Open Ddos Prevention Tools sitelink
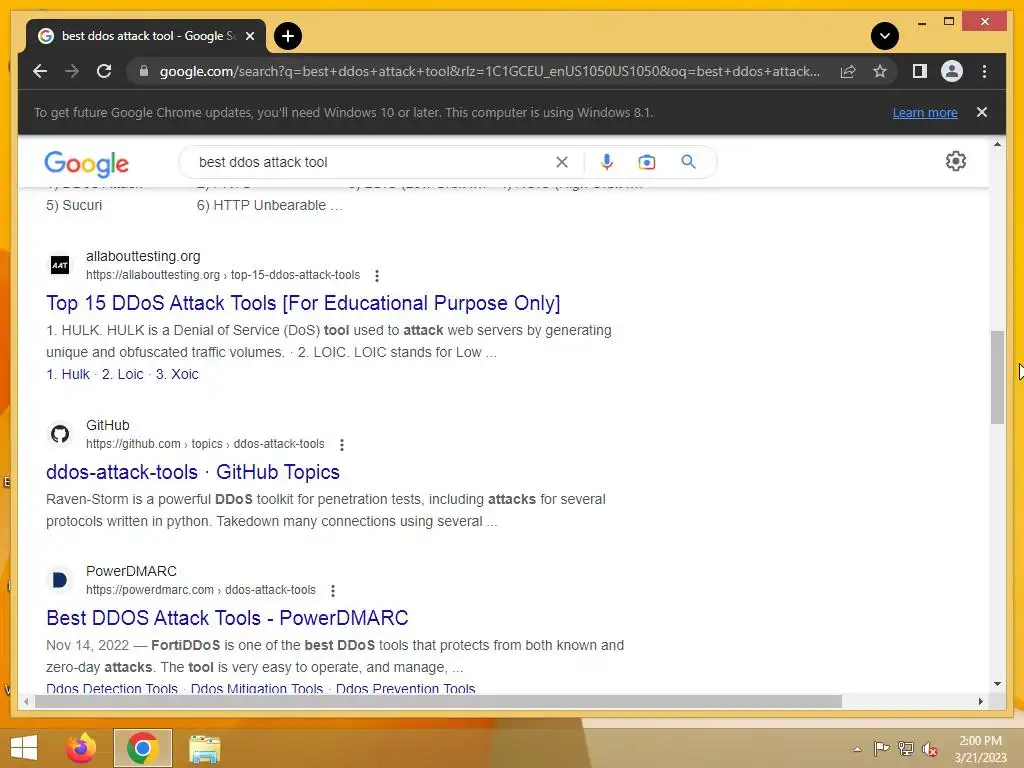Screen dimensions: 1024x768 [x=406, y=688]
